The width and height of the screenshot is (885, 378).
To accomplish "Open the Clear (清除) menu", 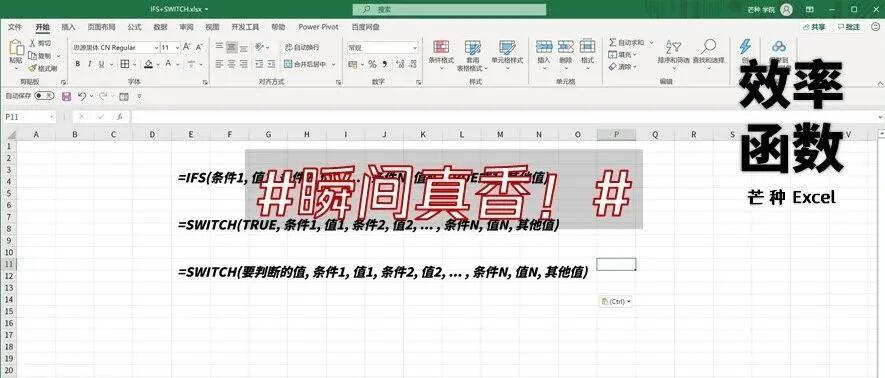I will pyautogui.click(x=623, y=67).
